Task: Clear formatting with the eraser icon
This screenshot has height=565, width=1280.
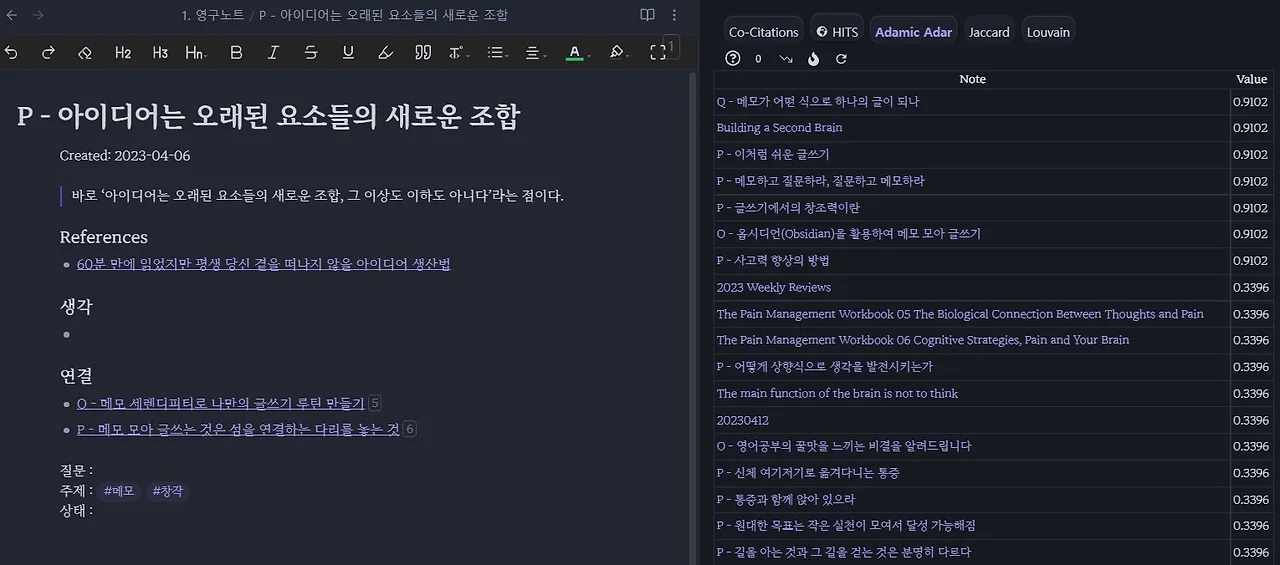Action: (85, 52)
